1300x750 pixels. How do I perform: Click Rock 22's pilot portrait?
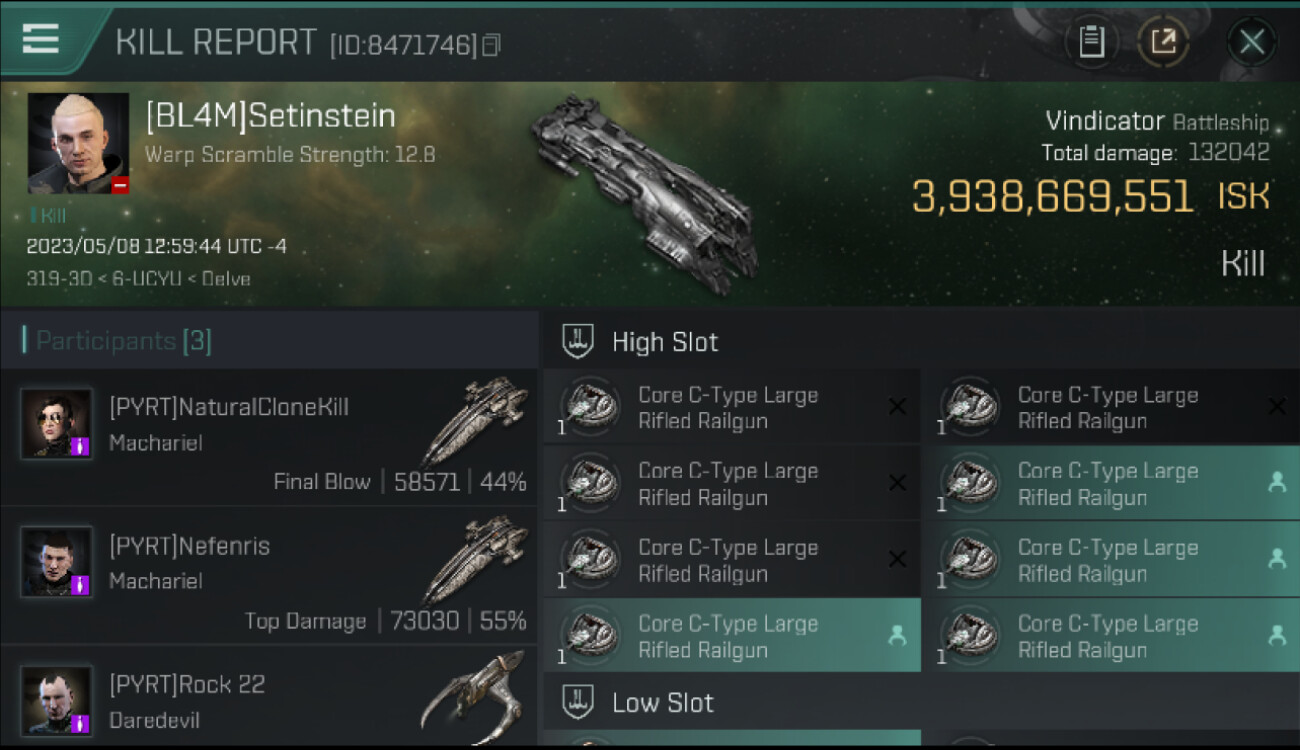pyautogui.click(x=56, y=699)
